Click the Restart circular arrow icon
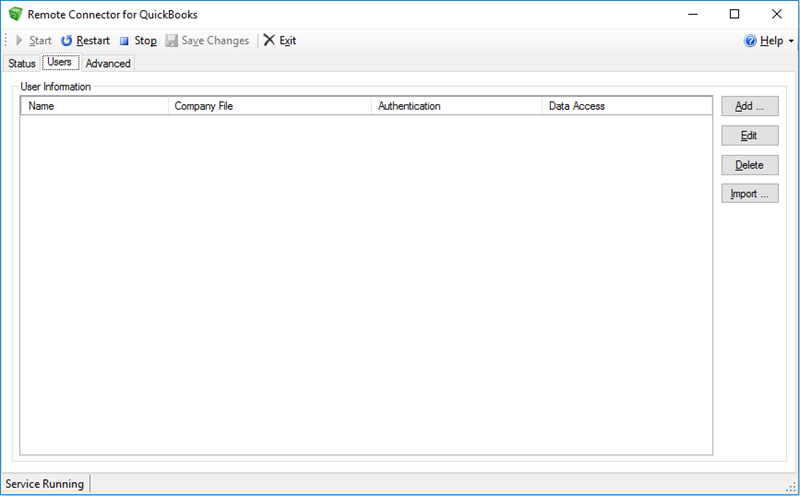Screen dimensions: 800x496 66,40
